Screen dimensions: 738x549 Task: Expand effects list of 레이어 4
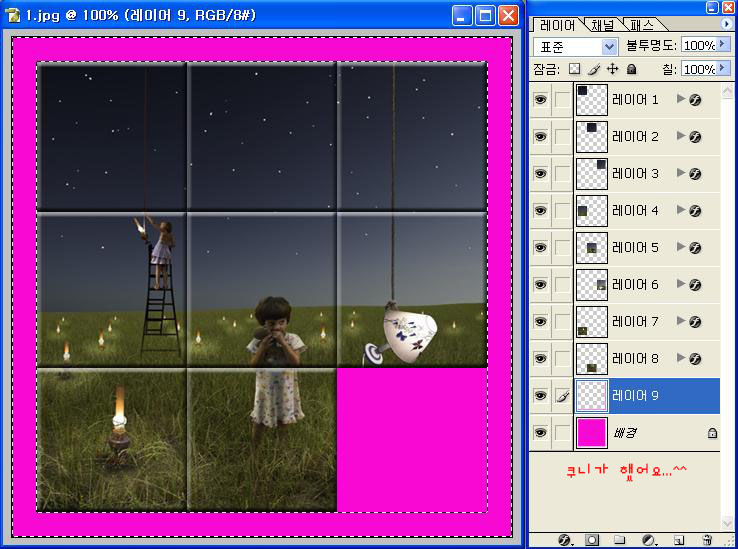[x=680, y=210]
